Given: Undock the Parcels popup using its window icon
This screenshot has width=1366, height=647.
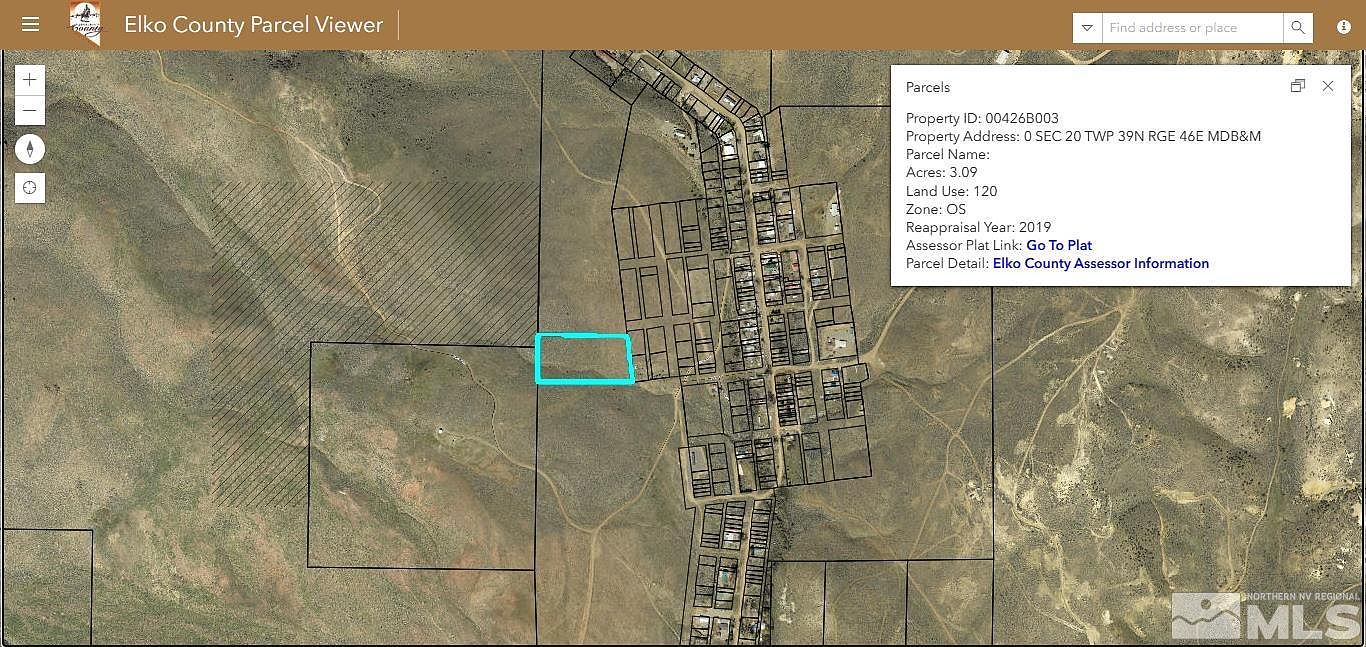Looking at the screenshot, I should click(x=1297, y=86).
